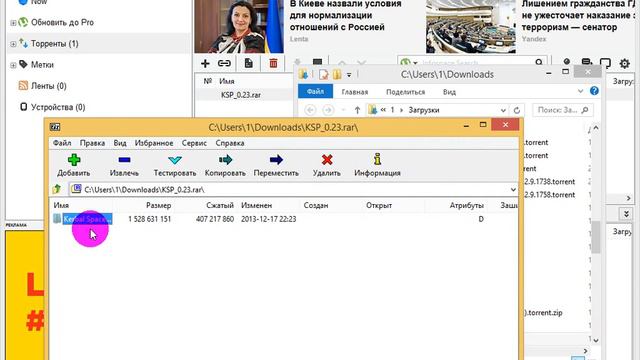
Task: Select the Kerbal Space folder row in 7-Zip
Action: (x=283, y=219)
